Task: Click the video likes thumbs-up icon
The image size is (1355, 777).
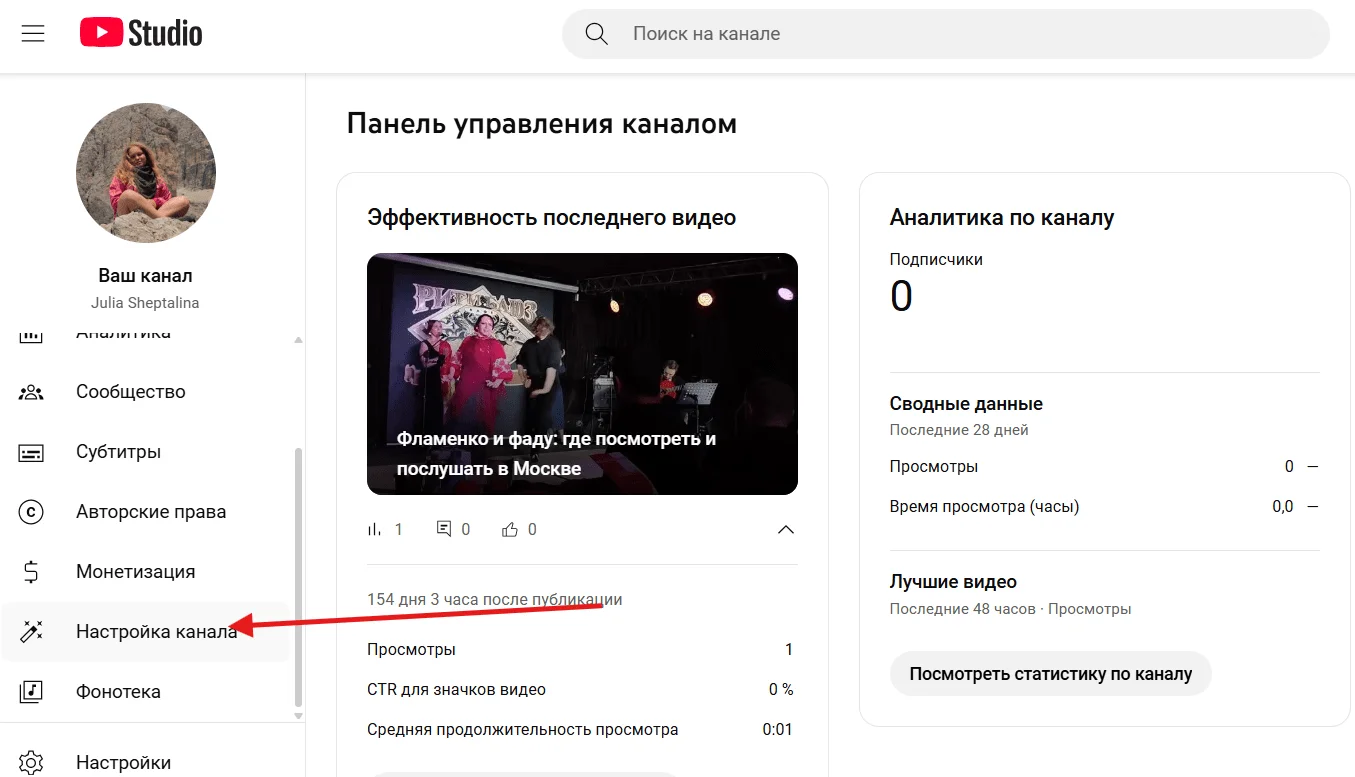Action: (x=510, y=529)
